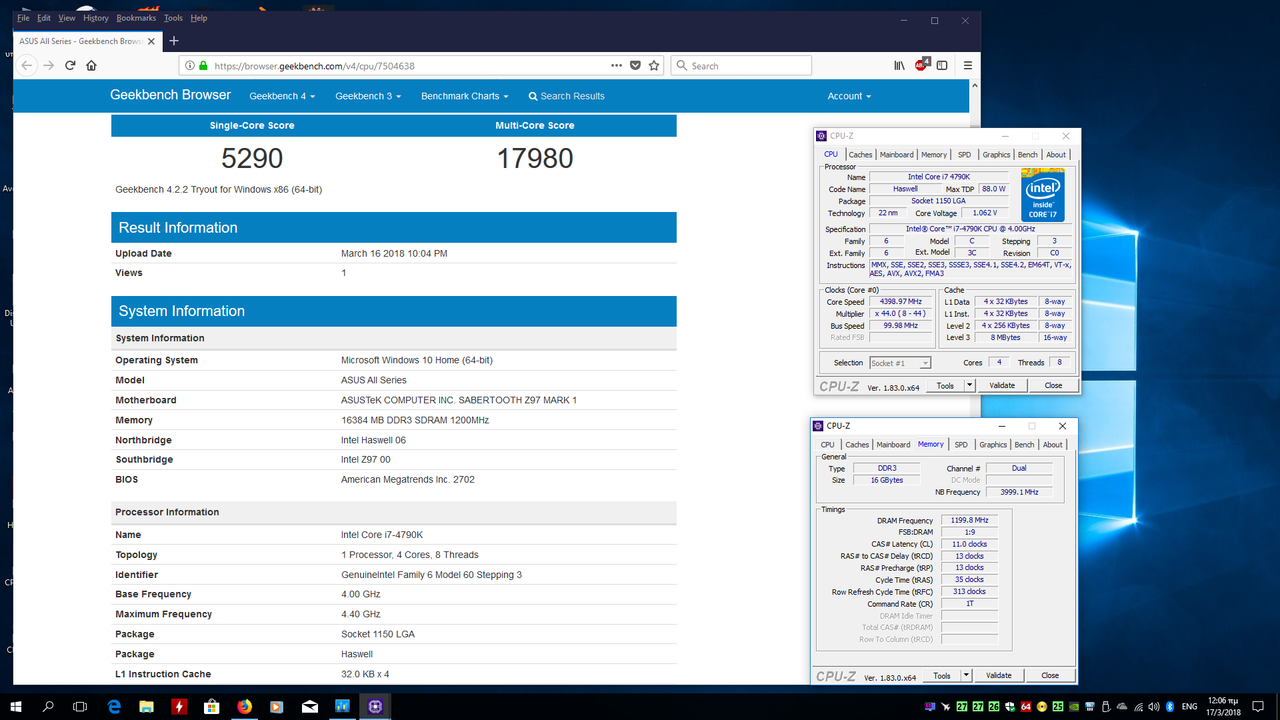Open the Firefox History menu
The height and width of the screenshot is (720, 1280).
coord(96,18)
